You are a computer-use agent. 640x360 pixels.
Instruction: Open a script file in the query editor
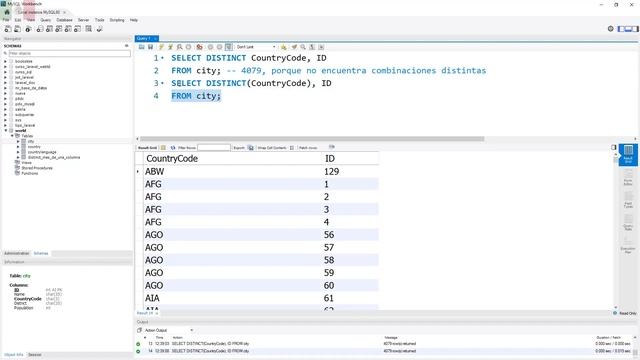click(141, 47)
